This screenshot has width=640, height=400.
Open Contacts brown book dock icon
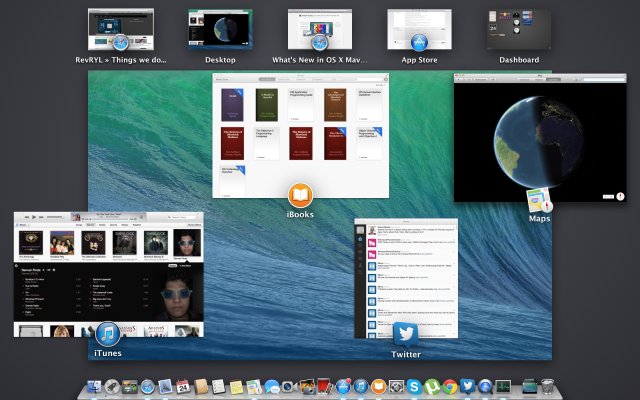(x=200, y=386)
